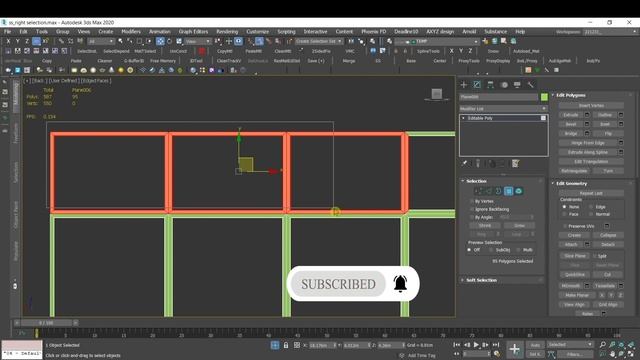The height and width of the screenshot is (360, 640).
Task: Select Element sub-object level icon
Action: pos(518,191)
